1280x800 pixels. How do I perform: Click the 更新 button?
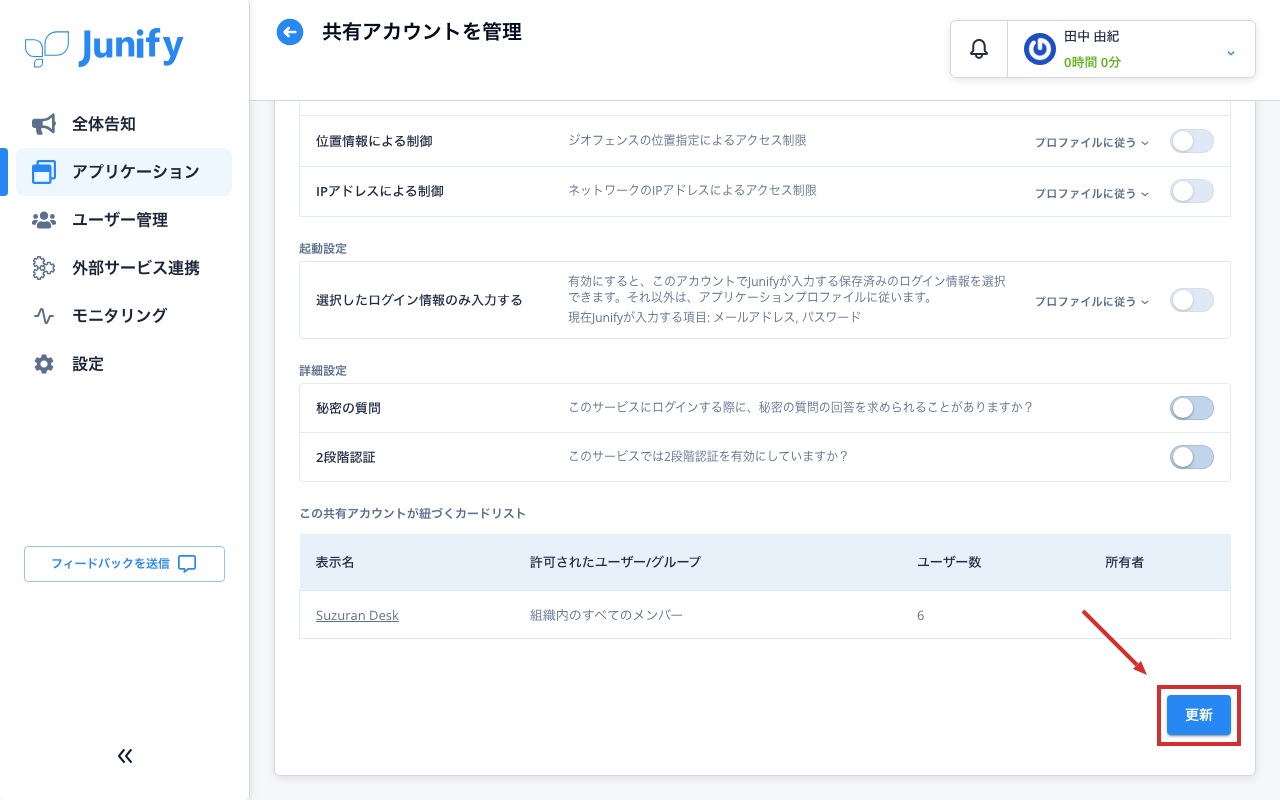click(1199, 715)
